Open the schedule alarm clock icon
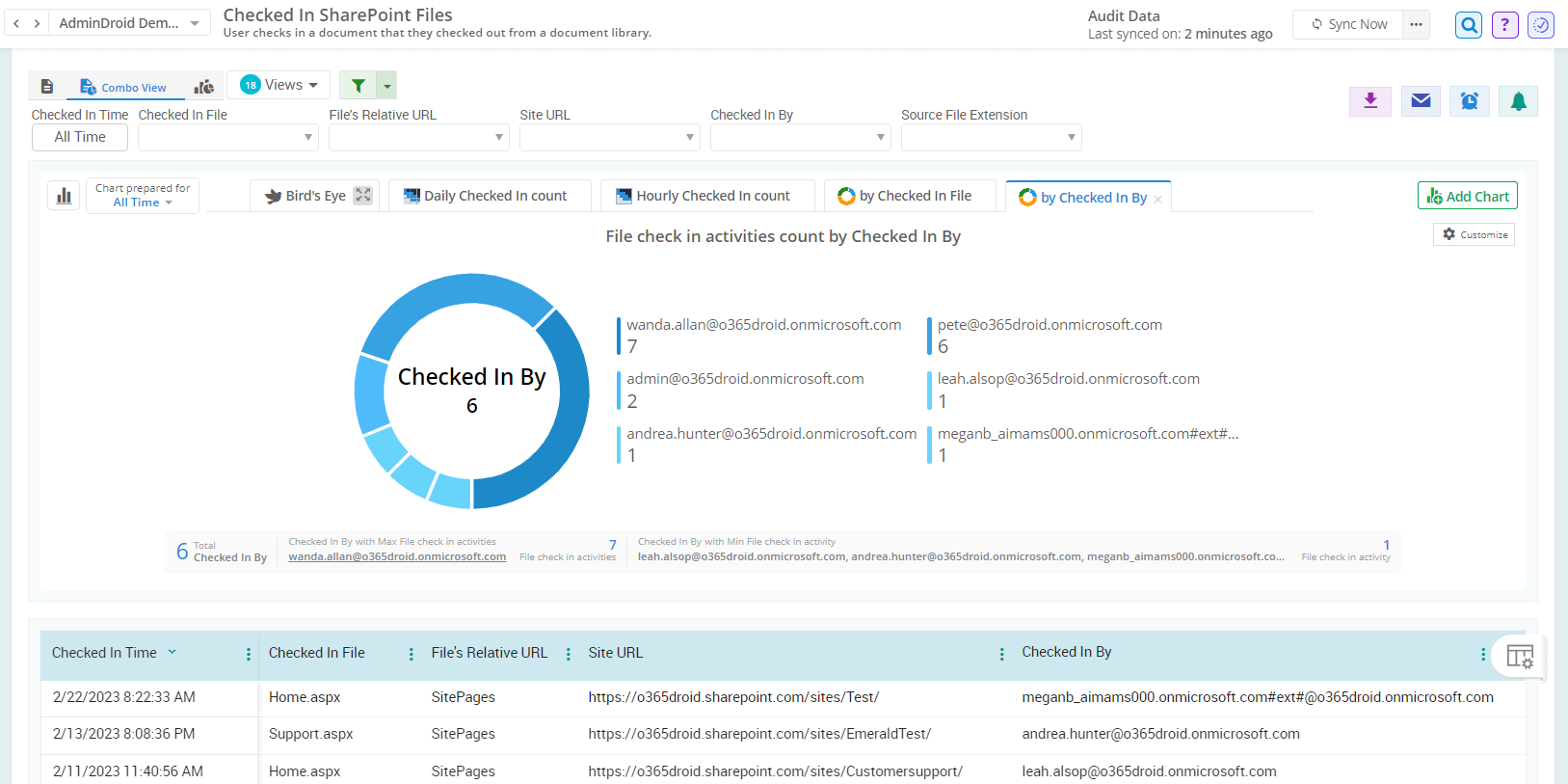 [x=1469, y=101]
